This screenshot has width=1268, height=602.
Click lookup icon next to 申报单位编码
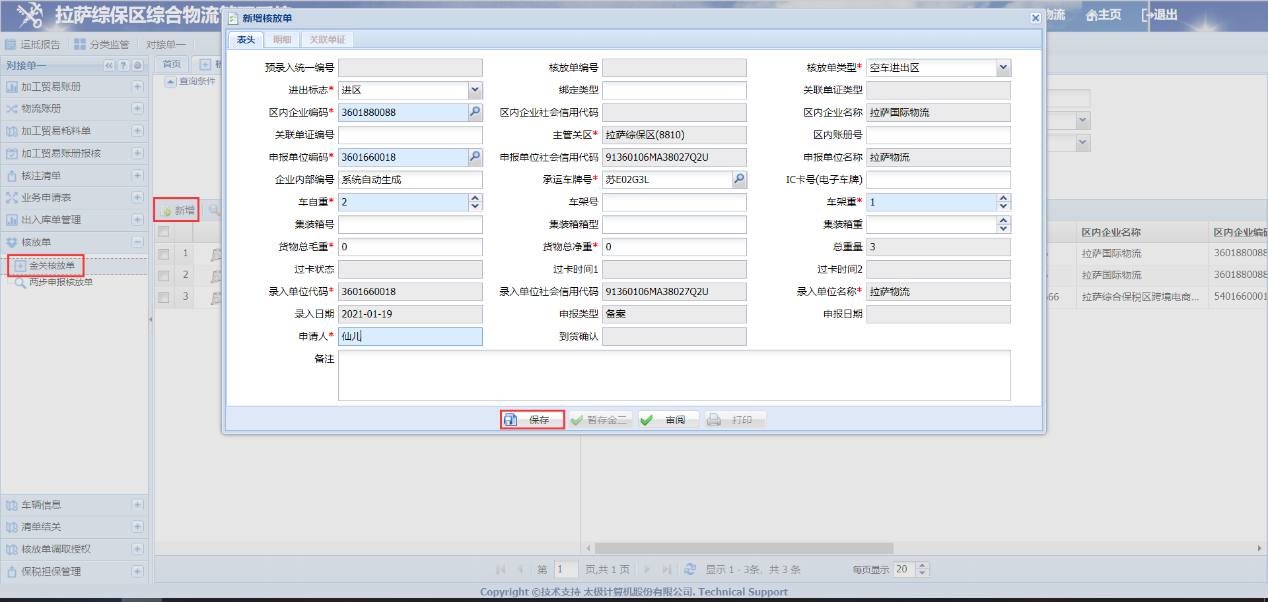click(475, 157)
